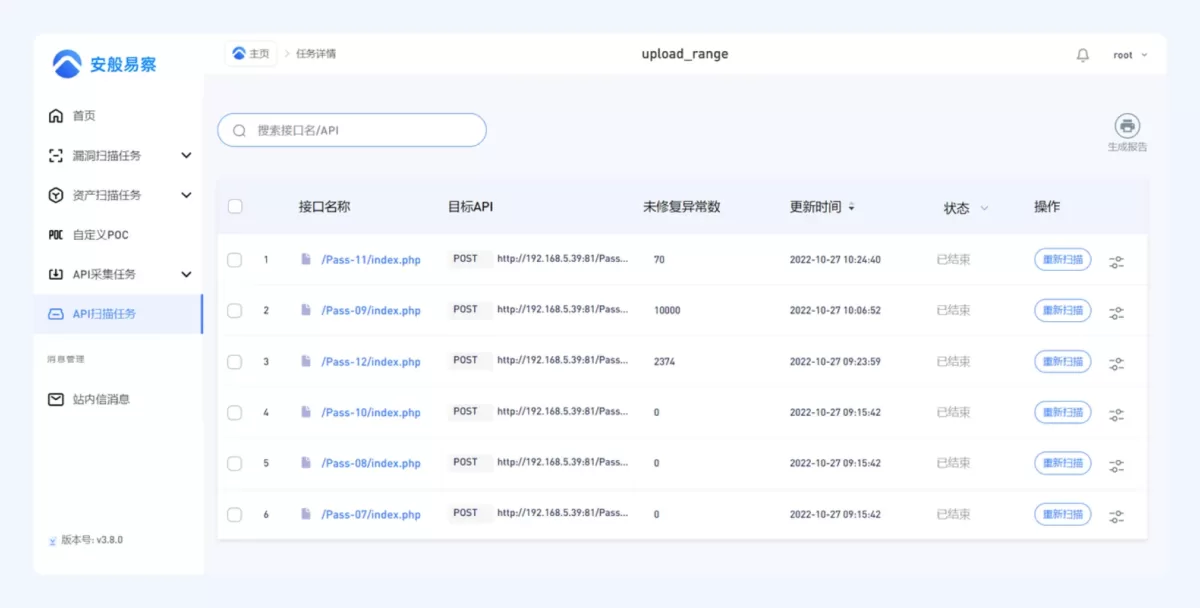
Task: Open settings icon for /Pass-08 row
Action: (1116, 465)
